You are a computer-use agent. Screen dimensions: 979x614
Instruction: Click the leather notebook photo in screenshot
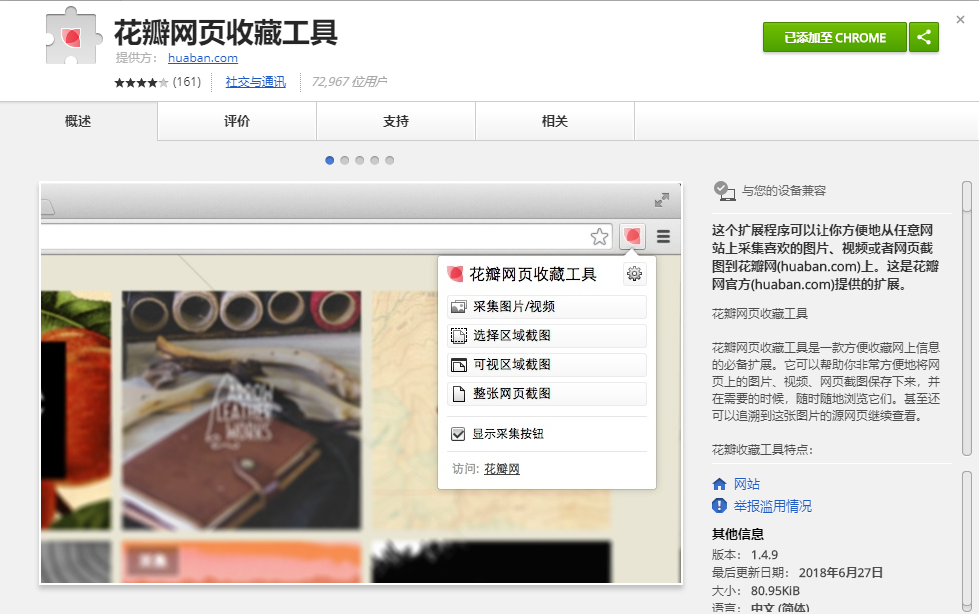click(x=241, y=409)
